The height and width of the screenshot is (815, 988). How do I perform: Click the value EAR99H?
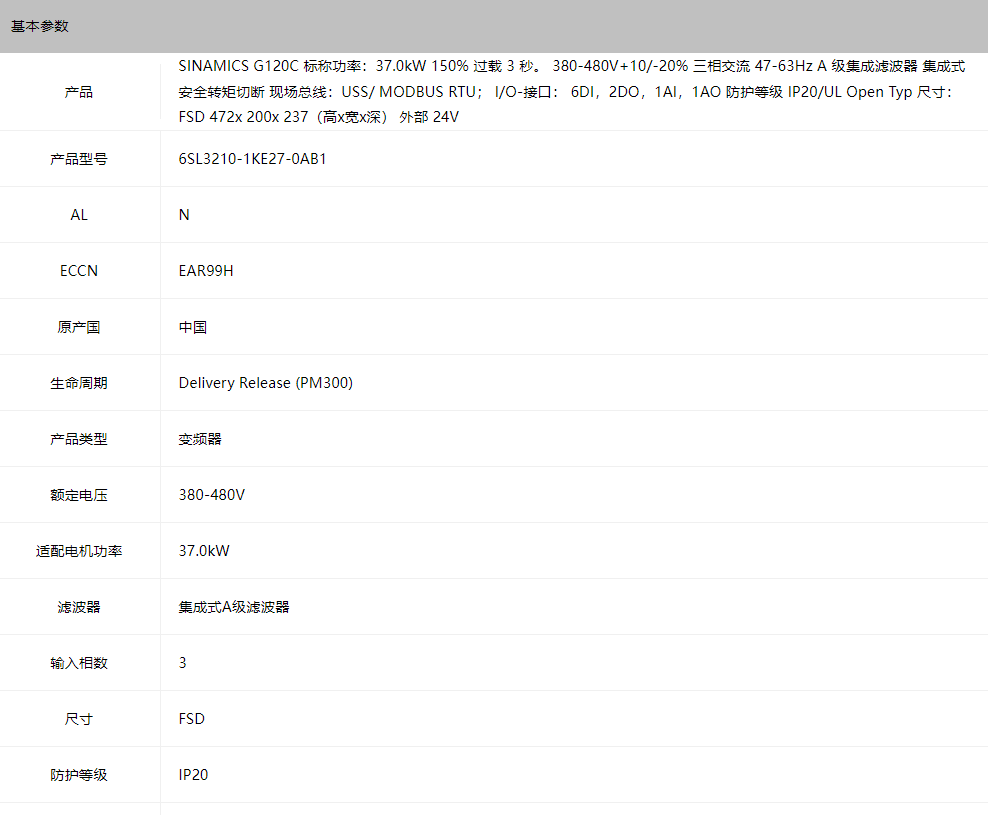click(x=206, y=271)
